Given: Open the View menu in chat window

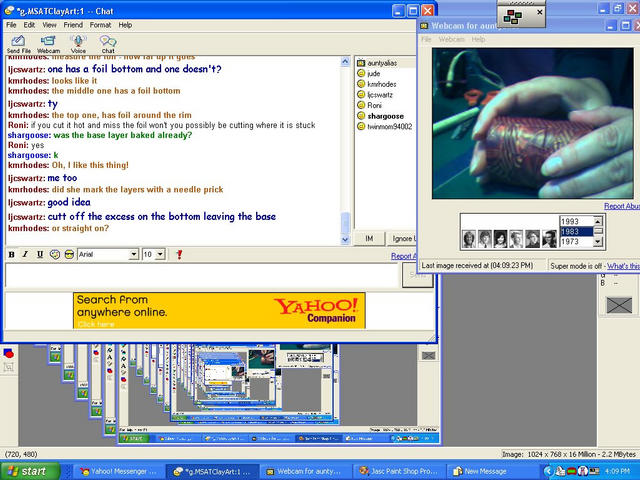Looking at the screenshot, I should [x=49, y=25].
